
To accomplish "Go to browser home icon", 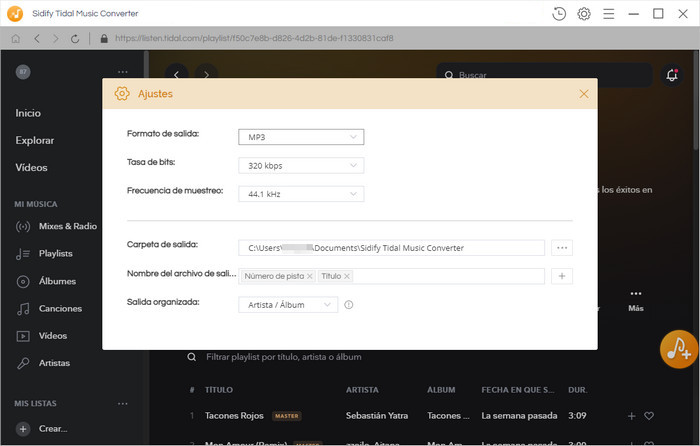I will [x=16, y=39].
